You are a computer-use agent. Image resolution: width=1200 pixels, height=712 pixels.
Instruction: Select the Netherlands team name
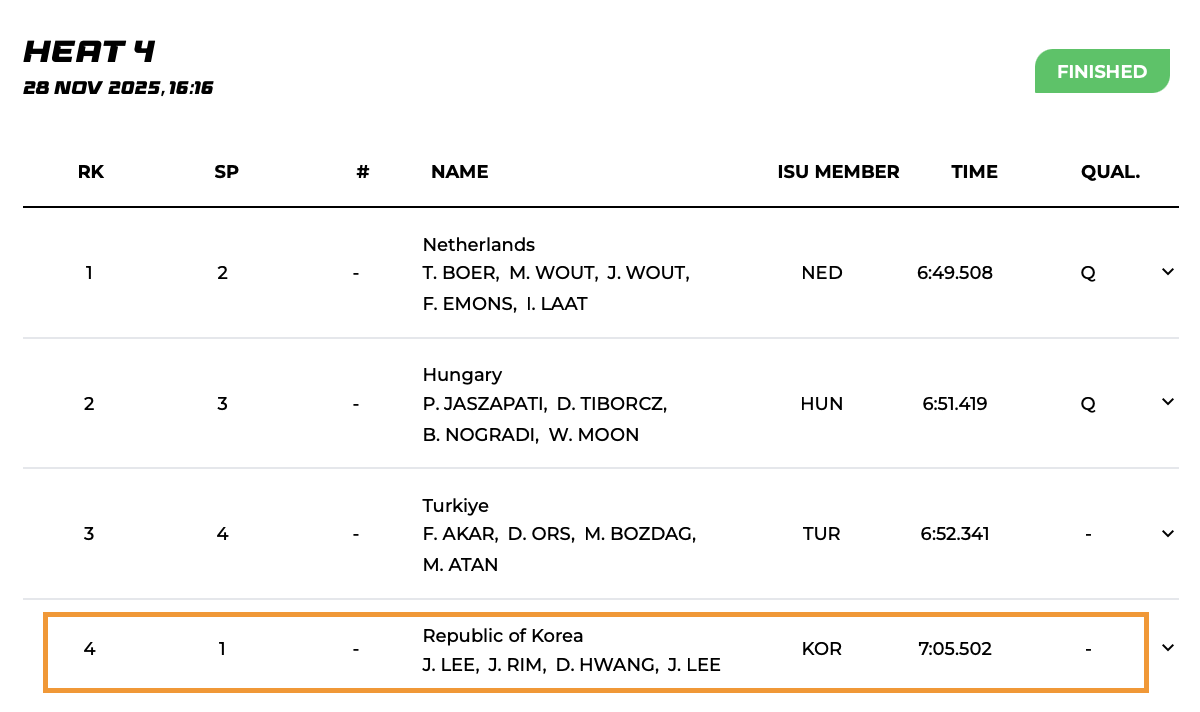(478, 245)
